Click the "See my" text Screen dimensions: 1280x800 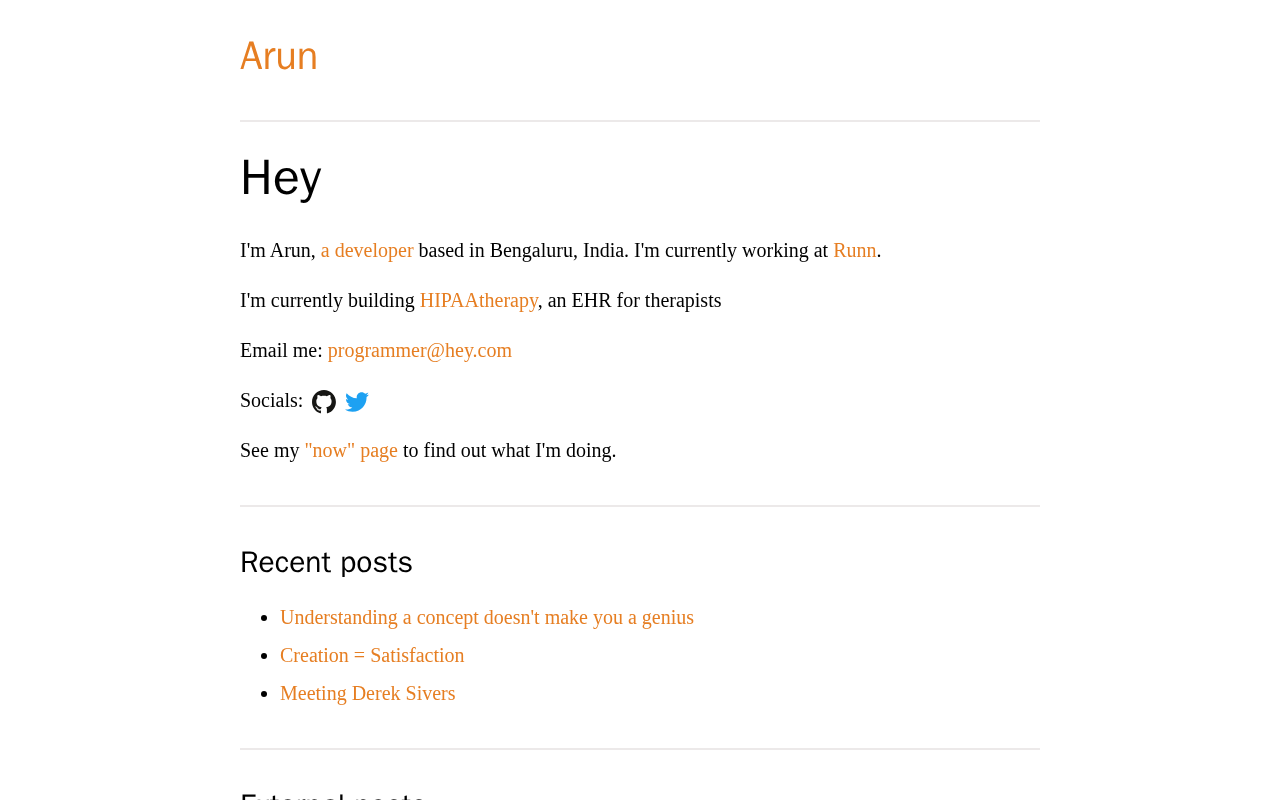270,450
